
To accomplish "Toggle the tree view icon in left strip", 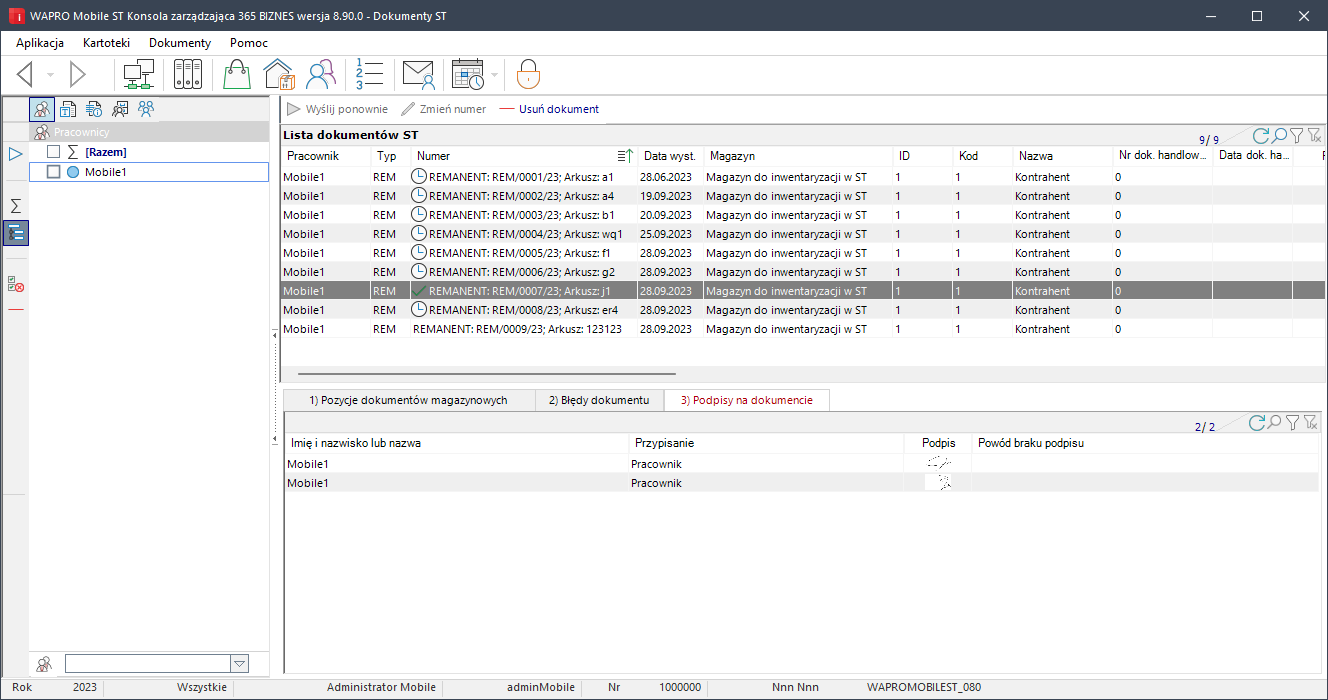I will (16, 233).
